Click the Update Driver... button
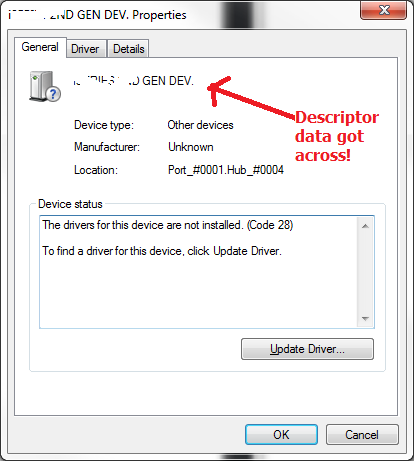 (x=307, y=349)
